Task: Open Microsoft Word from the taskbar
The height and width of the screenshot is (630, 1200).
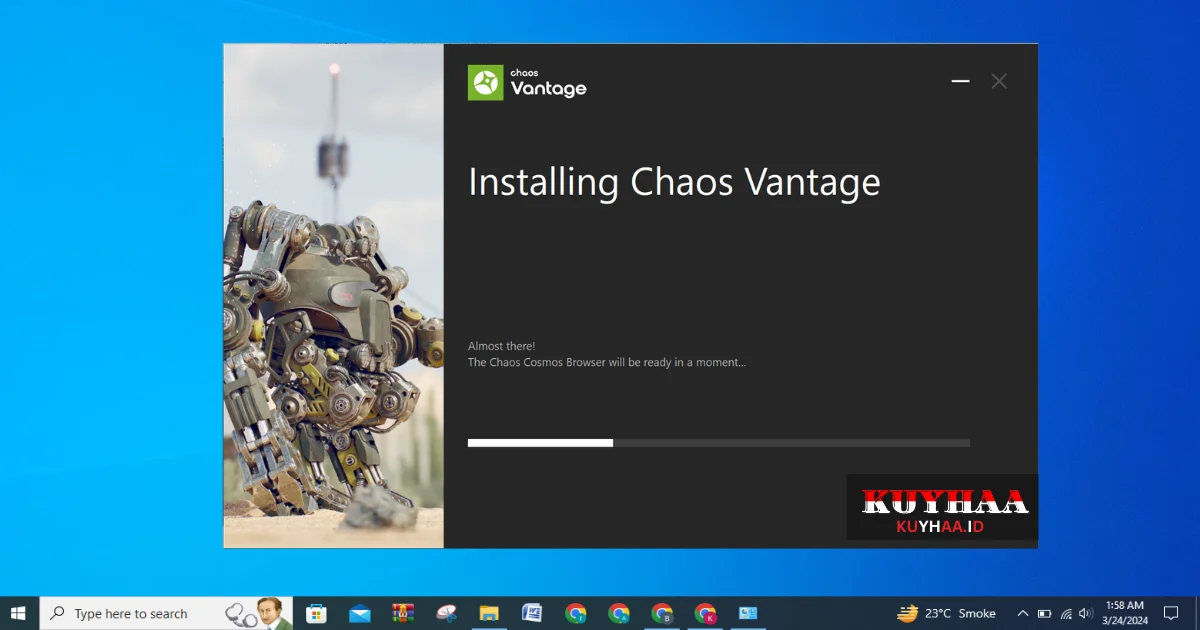Action: 532,613
